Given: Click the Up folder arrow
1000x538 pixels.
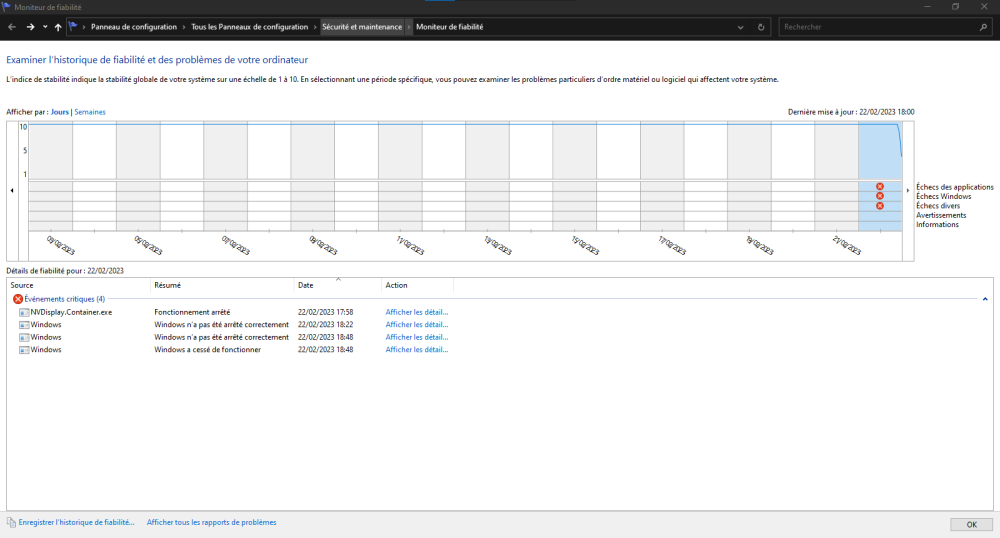Looking at the screenshot, I should pos(58,27).
